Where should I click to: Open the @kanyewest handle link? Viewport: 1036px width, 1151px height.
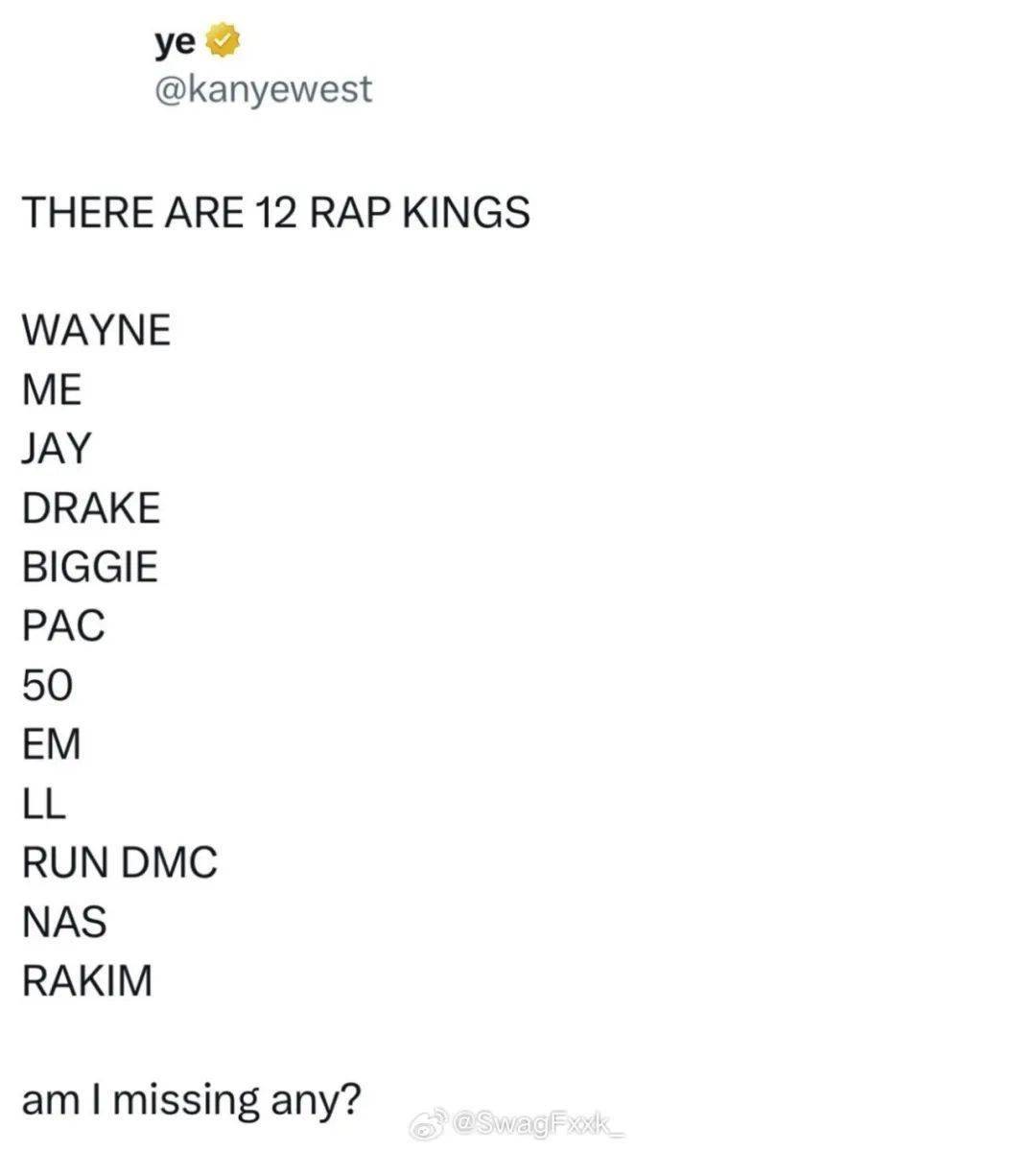click(262, 89)
